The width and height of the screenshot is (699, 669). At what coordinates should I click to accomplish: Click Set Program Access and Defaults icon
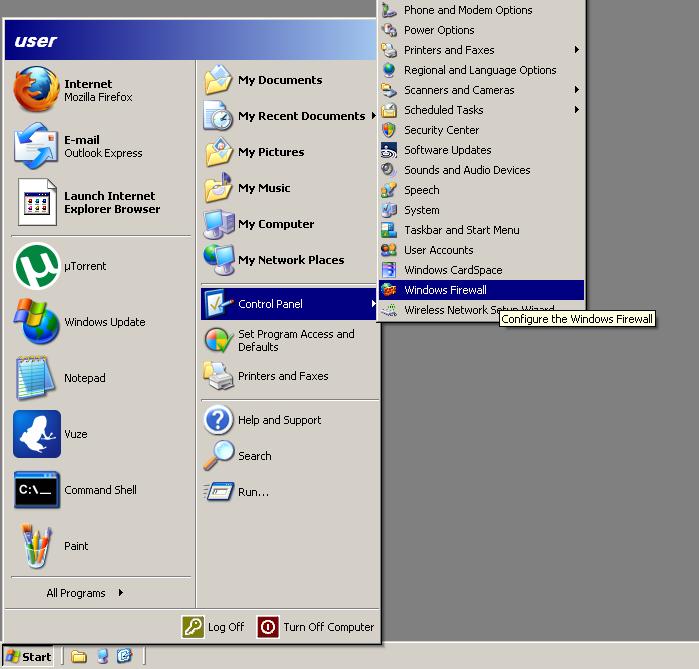tap(218, 340)
